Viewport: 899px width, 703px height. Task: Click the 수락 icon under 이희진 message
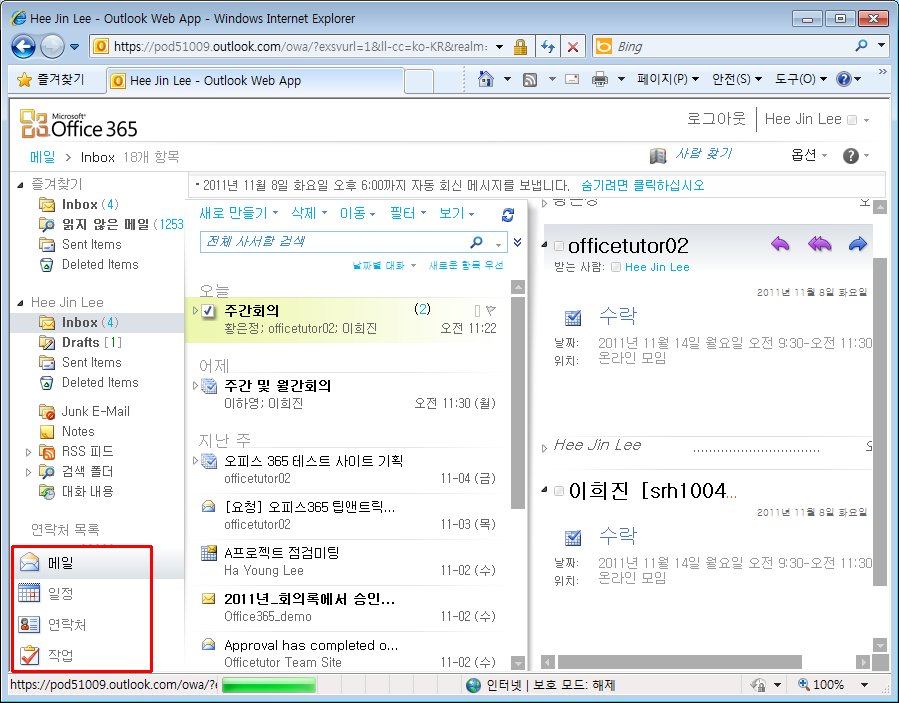coord(573,537)
